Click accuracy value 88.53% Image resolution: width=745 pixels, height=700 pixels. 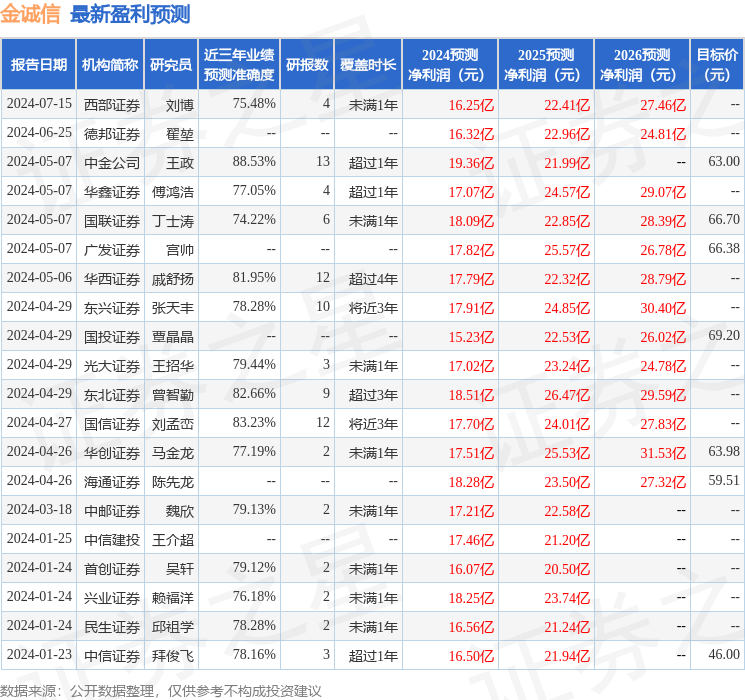pos(254,162)
